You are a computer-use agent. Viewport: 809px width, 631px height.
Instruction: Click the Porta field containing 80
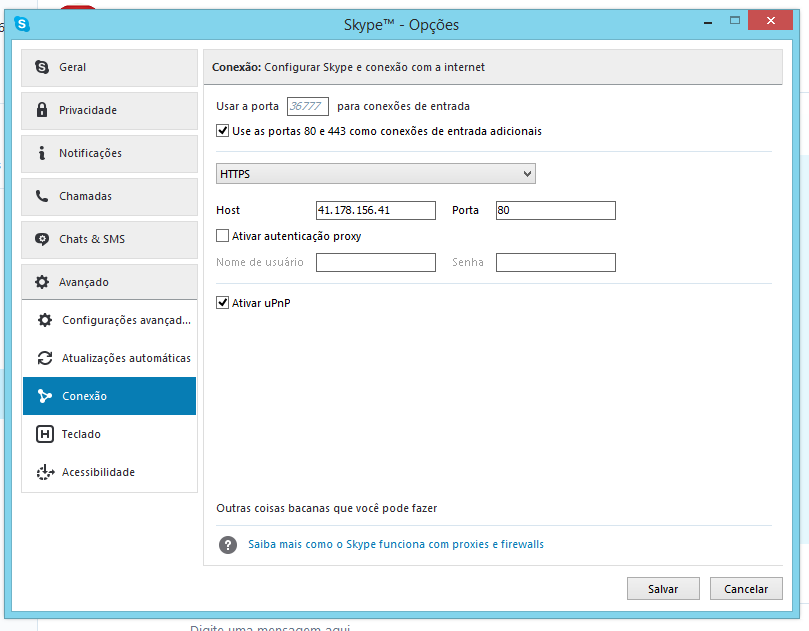point(556,211)
